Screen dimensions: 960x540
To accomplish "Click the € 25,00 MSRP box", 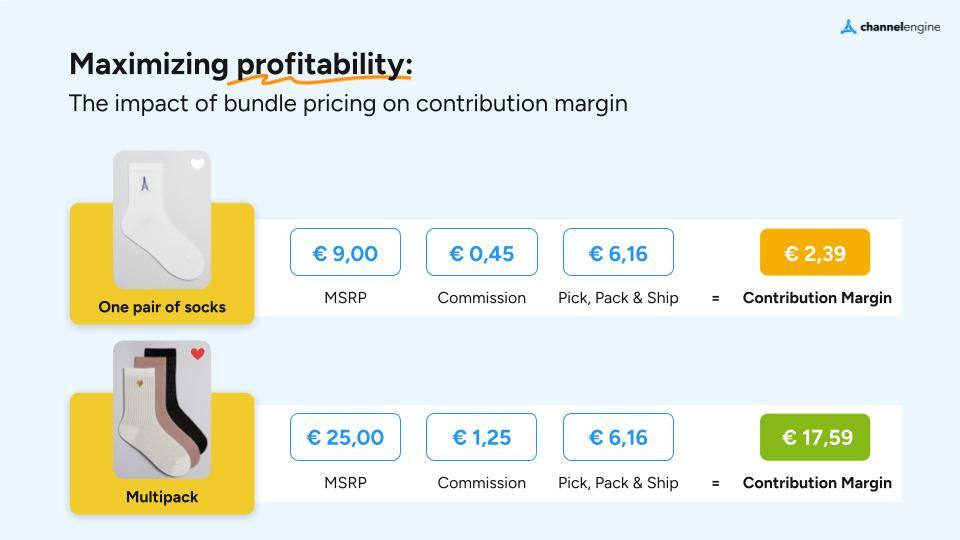I will [x=345, y=437].
